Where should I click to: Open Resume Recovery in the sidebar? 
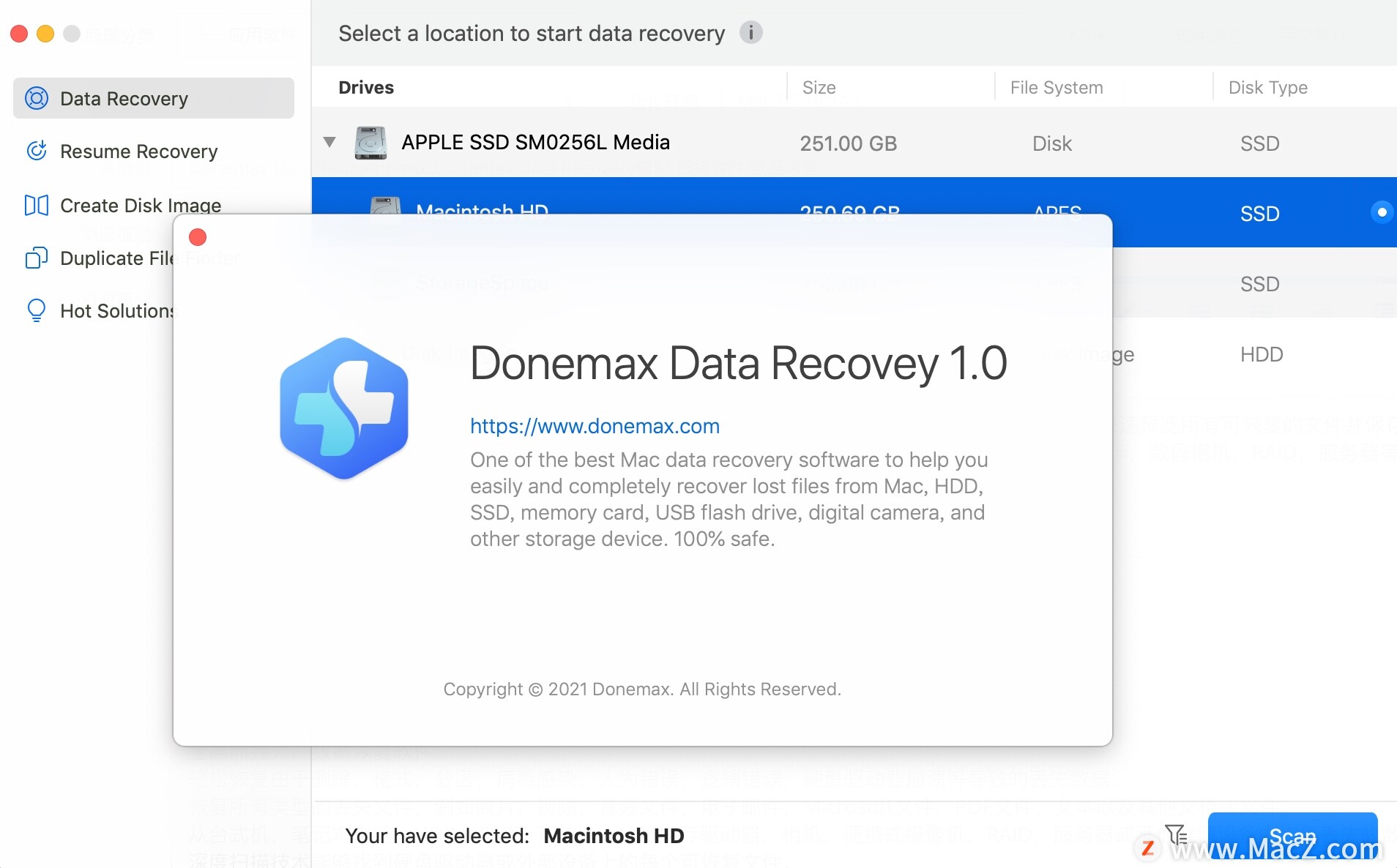138,151
